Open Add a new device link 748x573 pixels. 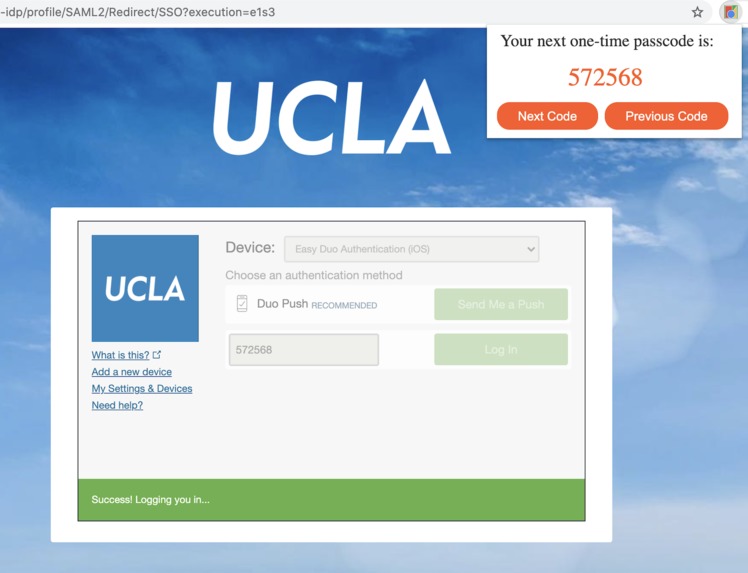click(132, 372)
